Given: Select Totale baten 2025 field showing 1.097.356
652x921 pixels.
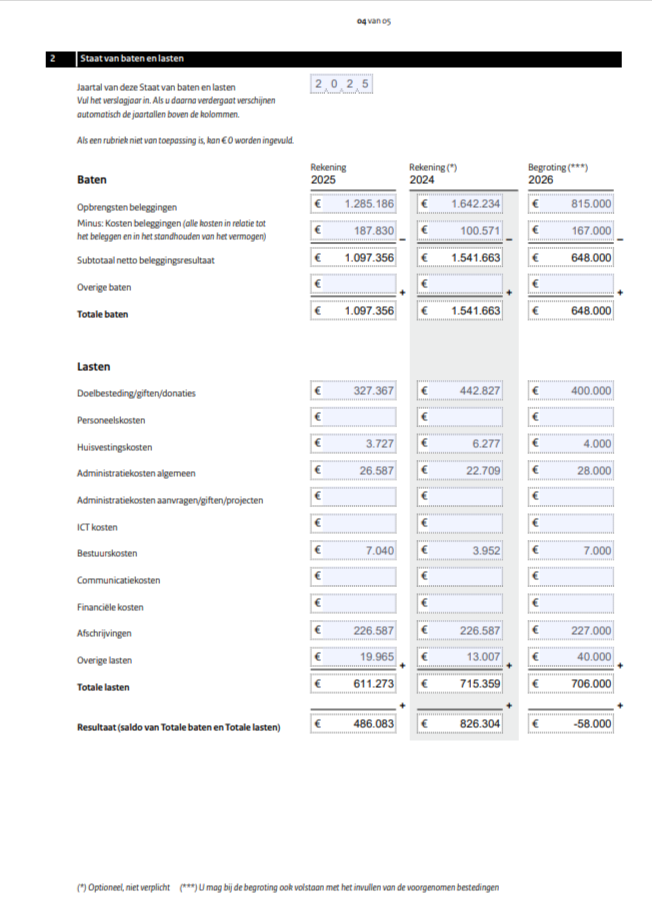Looking at the screenshot, I should click(x=353, y=311).
